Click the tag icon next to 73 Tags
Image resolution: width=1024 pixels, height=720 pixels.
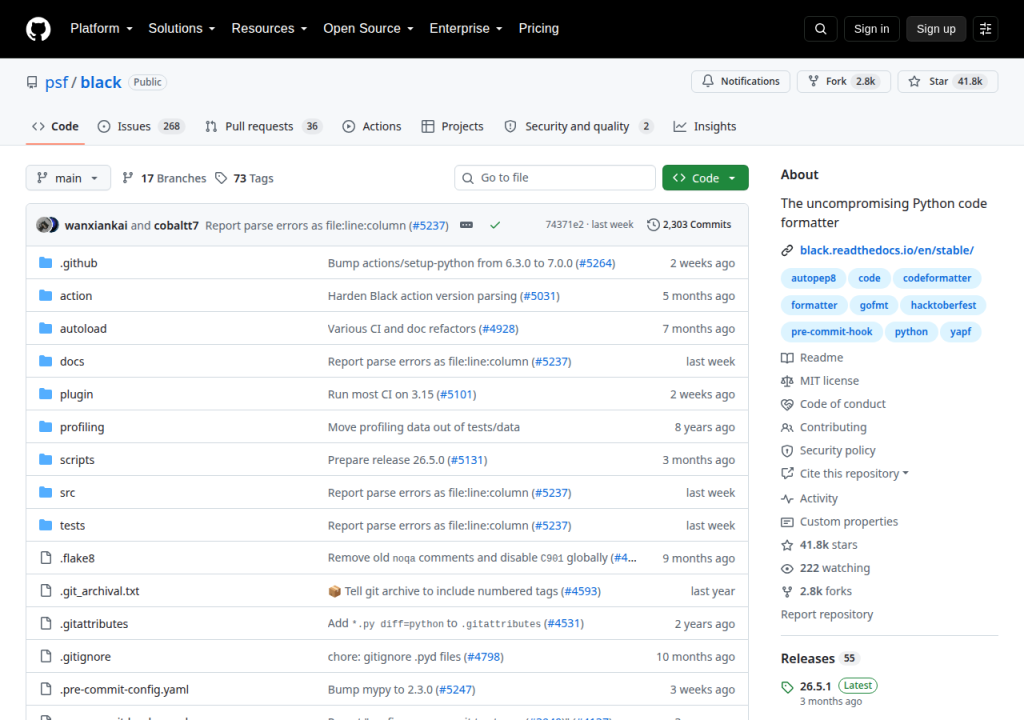tap(221, 178)
